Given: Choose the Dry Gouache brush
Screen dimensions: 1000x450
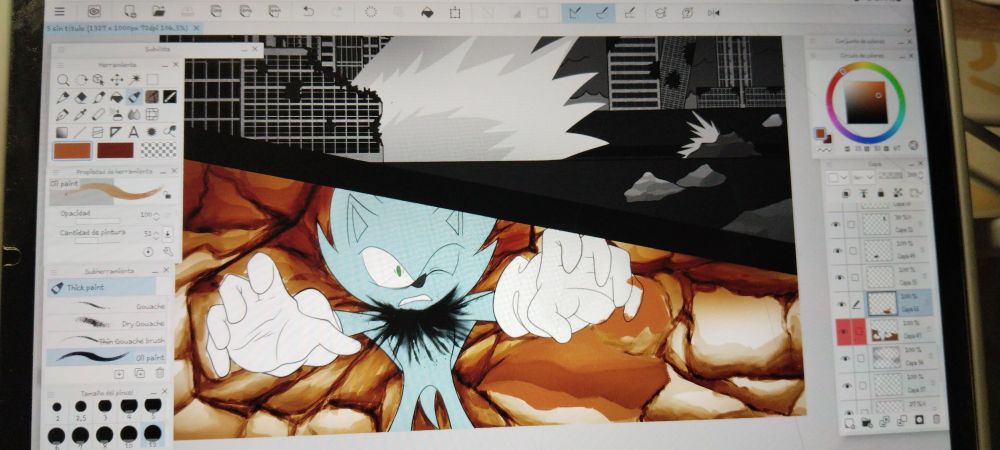Looking at the screenshot, I should 106,323.
